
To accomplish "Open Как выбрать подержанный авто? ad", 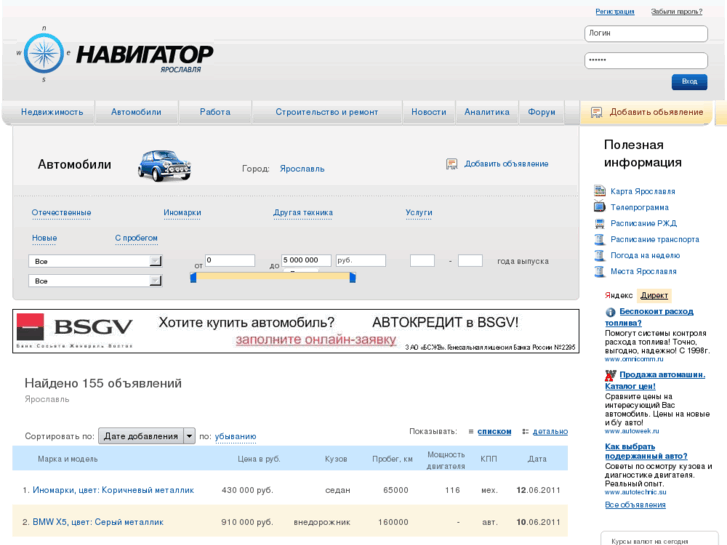I will point(646,451).
